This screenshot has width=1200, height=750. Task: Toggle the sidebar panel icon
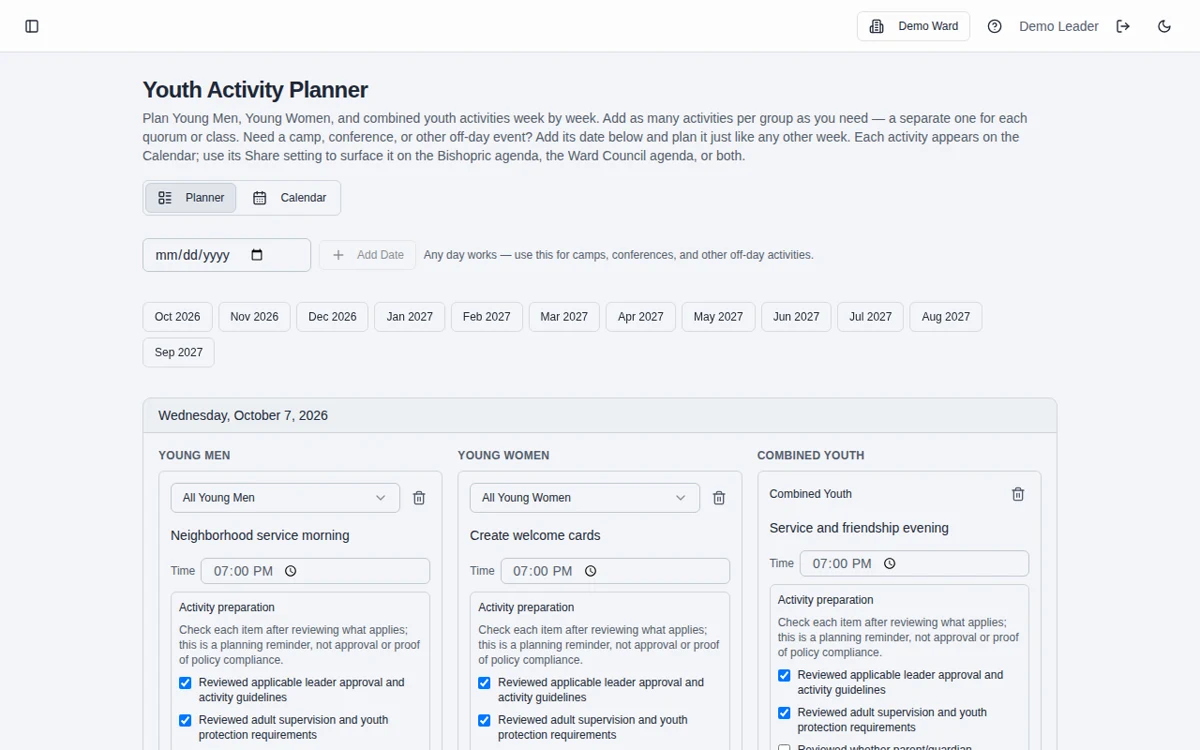(32, 26)
